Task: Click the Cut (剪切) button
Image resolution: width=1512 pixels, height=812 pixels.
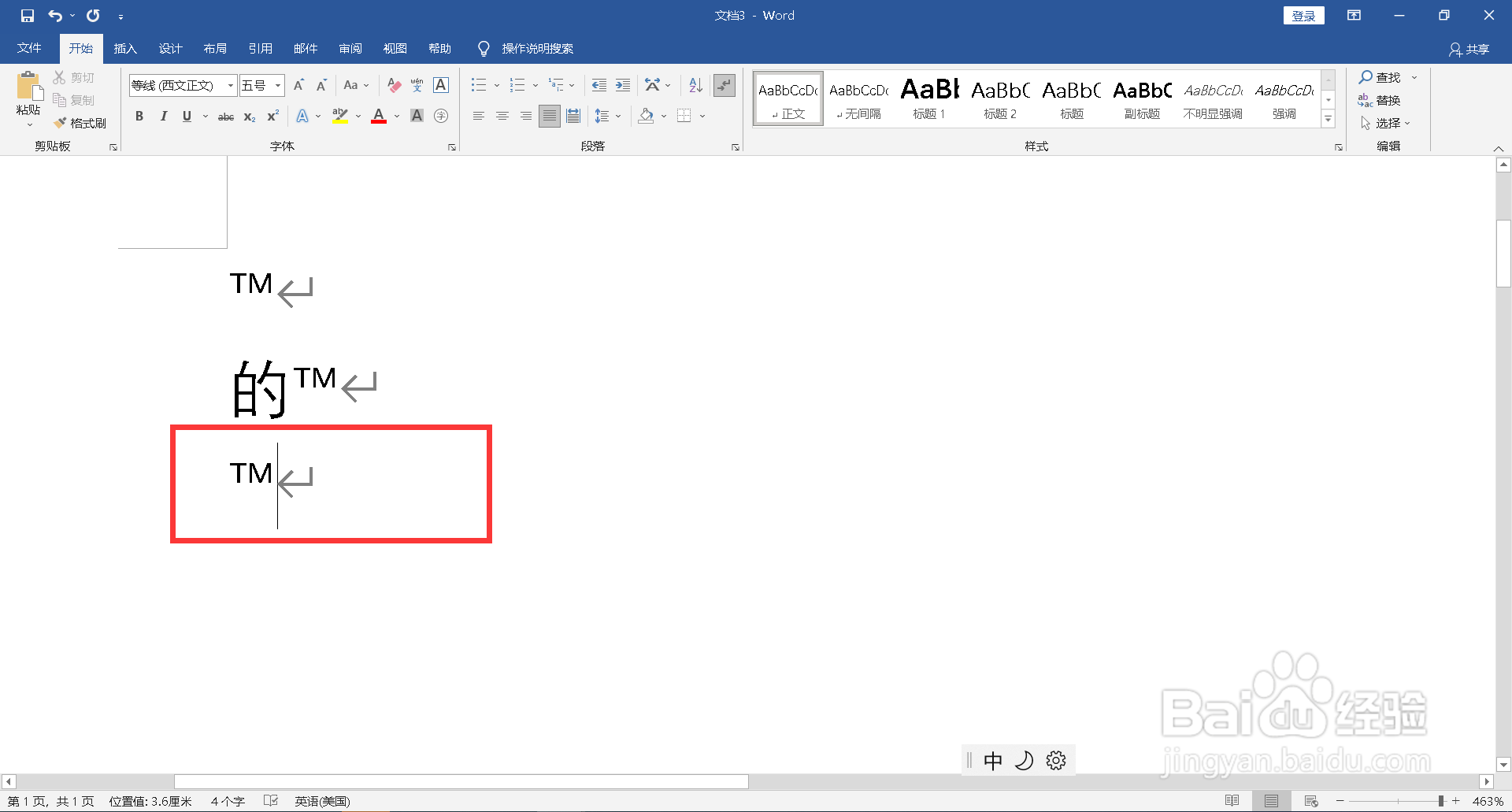Action: coord(74,77)
